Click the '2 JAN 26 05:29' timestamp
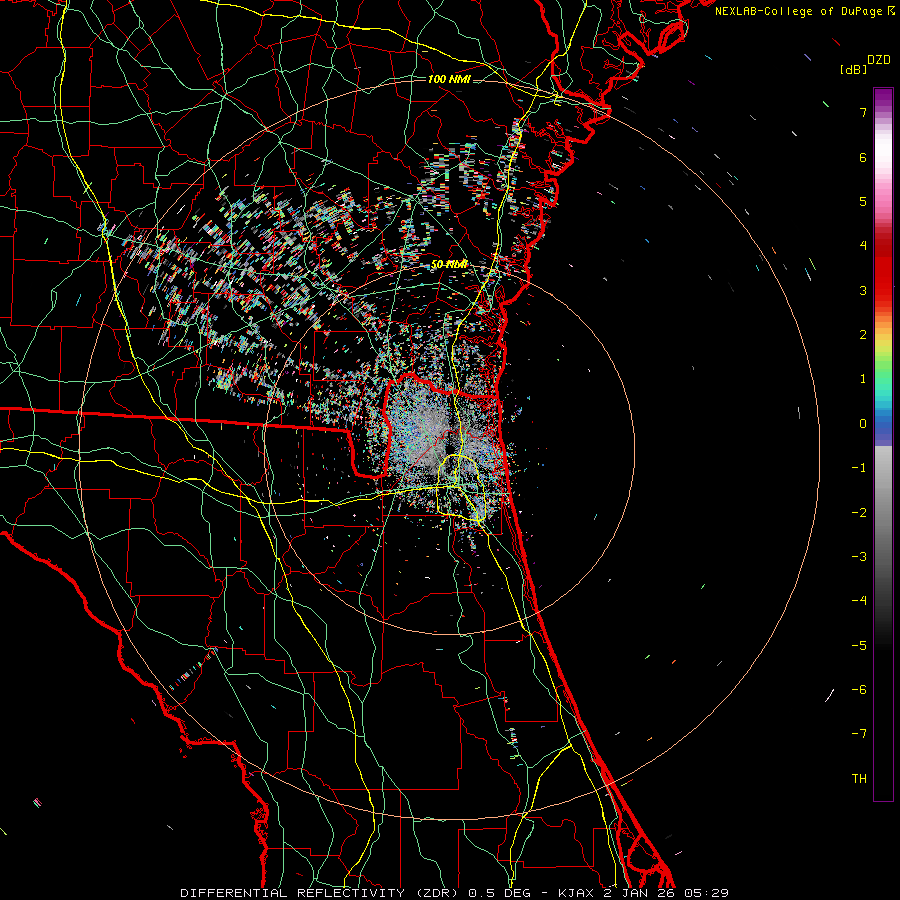The image size is (900, 900). click(666, 893)
